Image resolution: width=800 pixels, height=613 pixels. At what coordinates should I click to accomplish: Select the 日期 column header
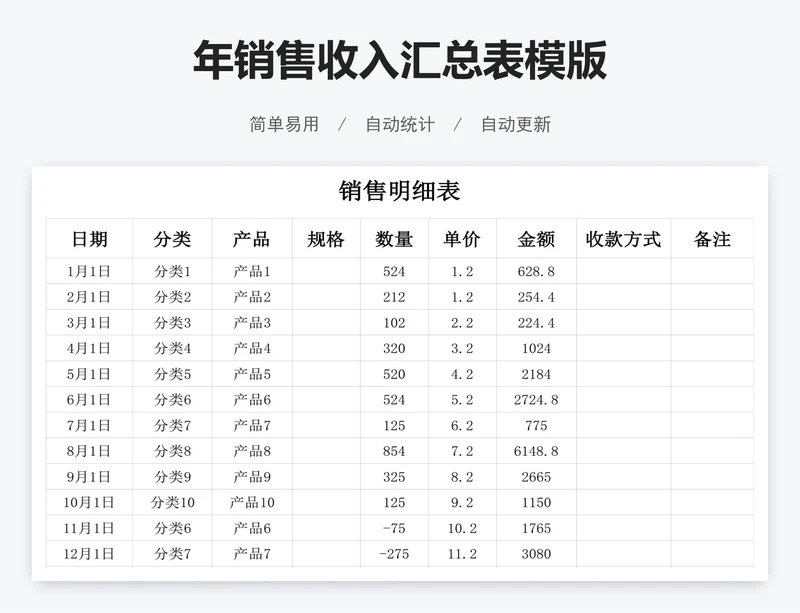89,239
